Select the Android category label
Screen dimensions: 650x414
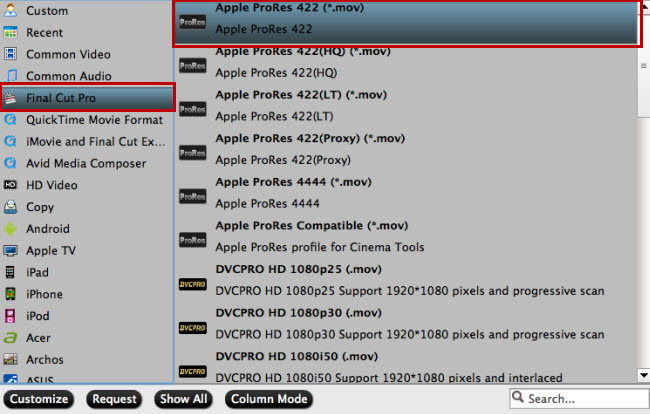(48, 229)
